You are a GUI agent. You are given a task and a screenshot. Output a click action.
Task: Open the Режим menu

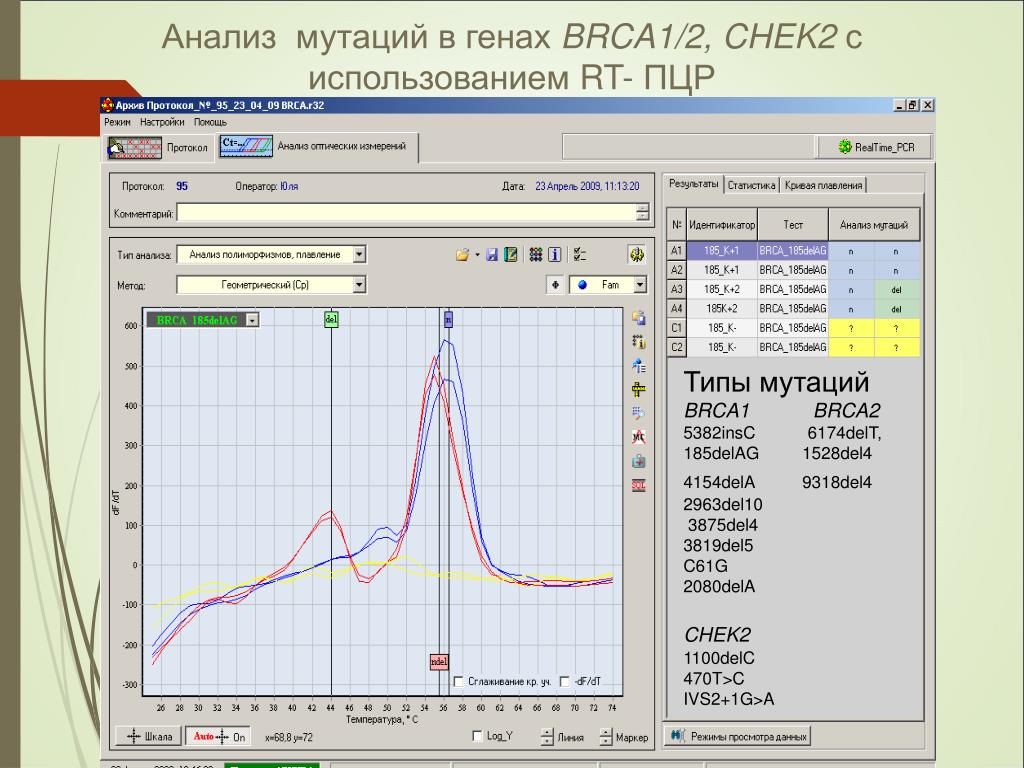pyautogui.click(x=118, y=122)
